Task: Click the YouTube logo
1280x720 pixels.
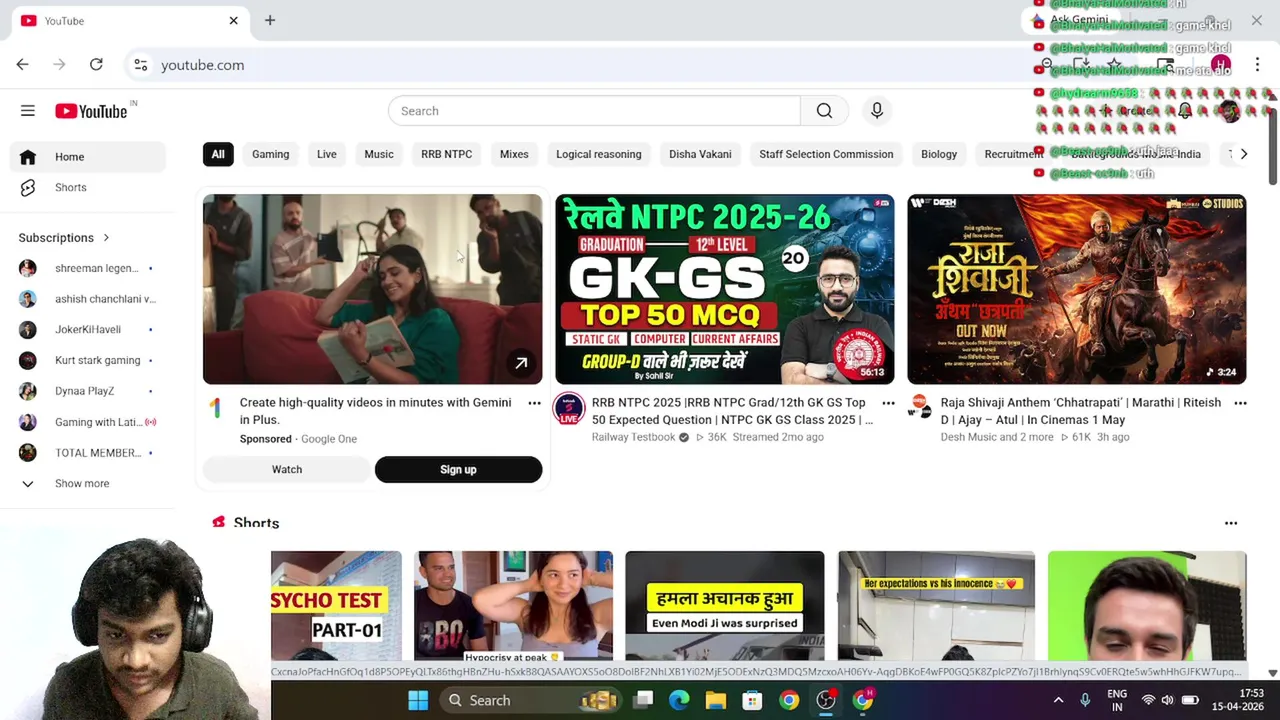Action: (91, 111)
